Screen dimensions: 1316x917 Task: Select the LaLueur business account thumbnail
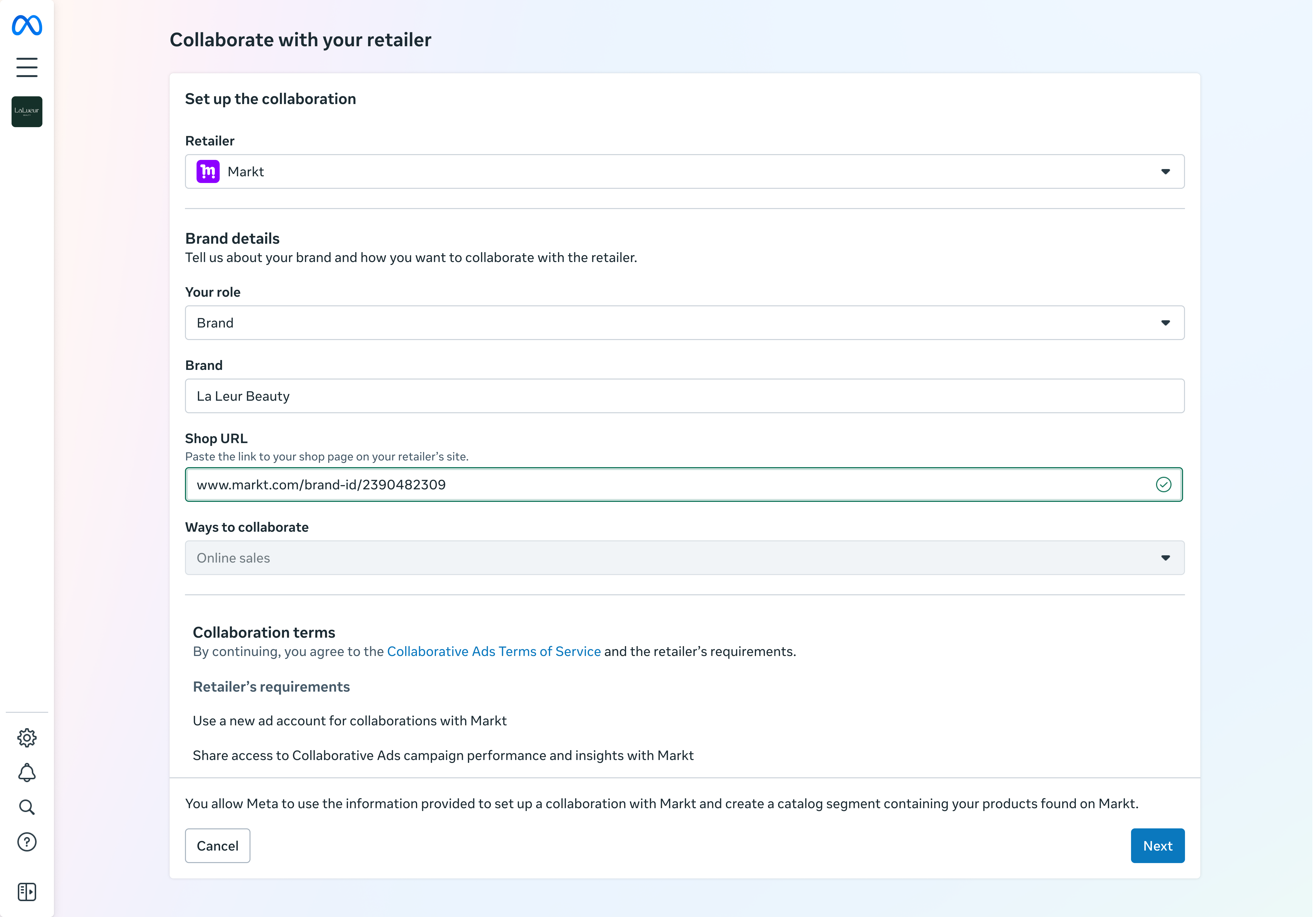click(x=27, y=112)
